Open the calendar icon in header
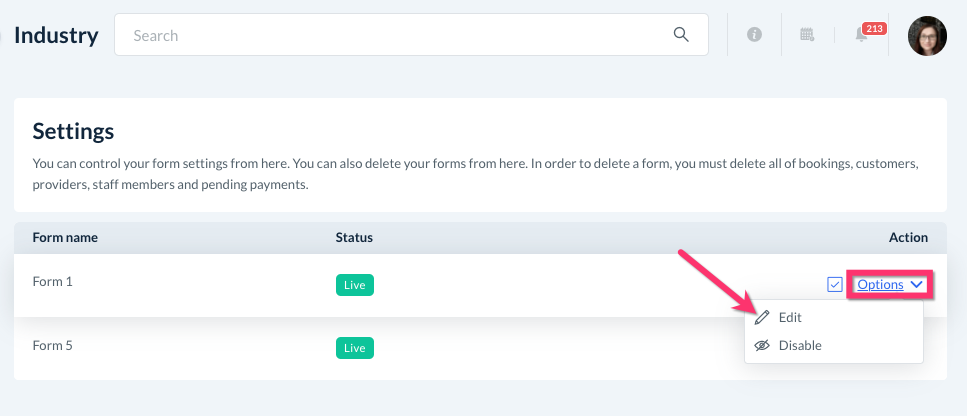Screen dimensions: 967x416 point(807,35)
